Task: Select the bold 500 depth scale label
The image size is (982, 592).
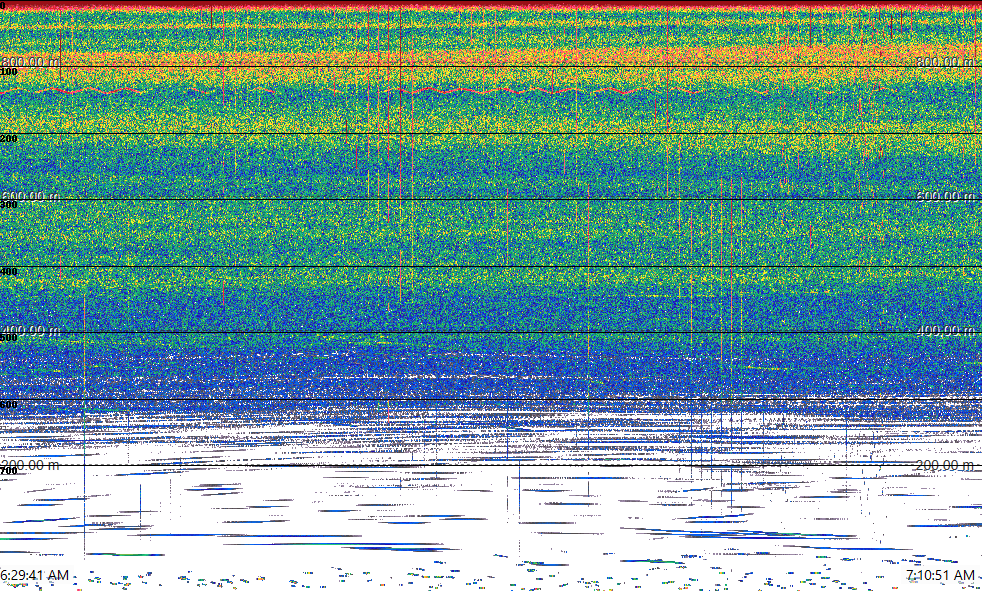Action: pyautogui.click(x=9, y=338)
